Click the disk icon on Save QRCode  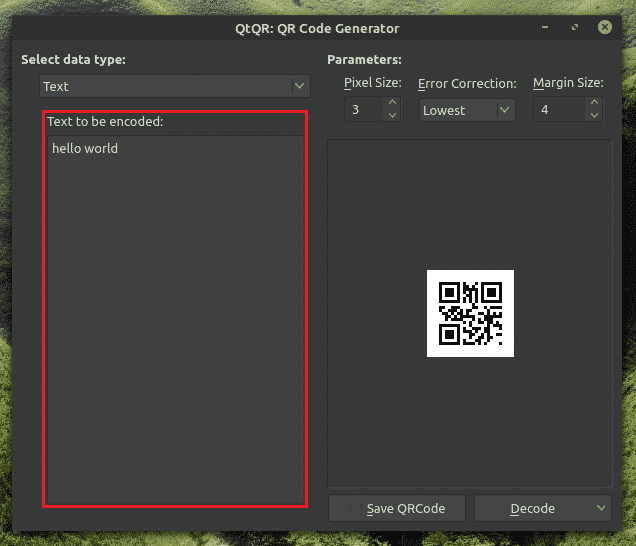pyautogui.click(x=355, y=508)
